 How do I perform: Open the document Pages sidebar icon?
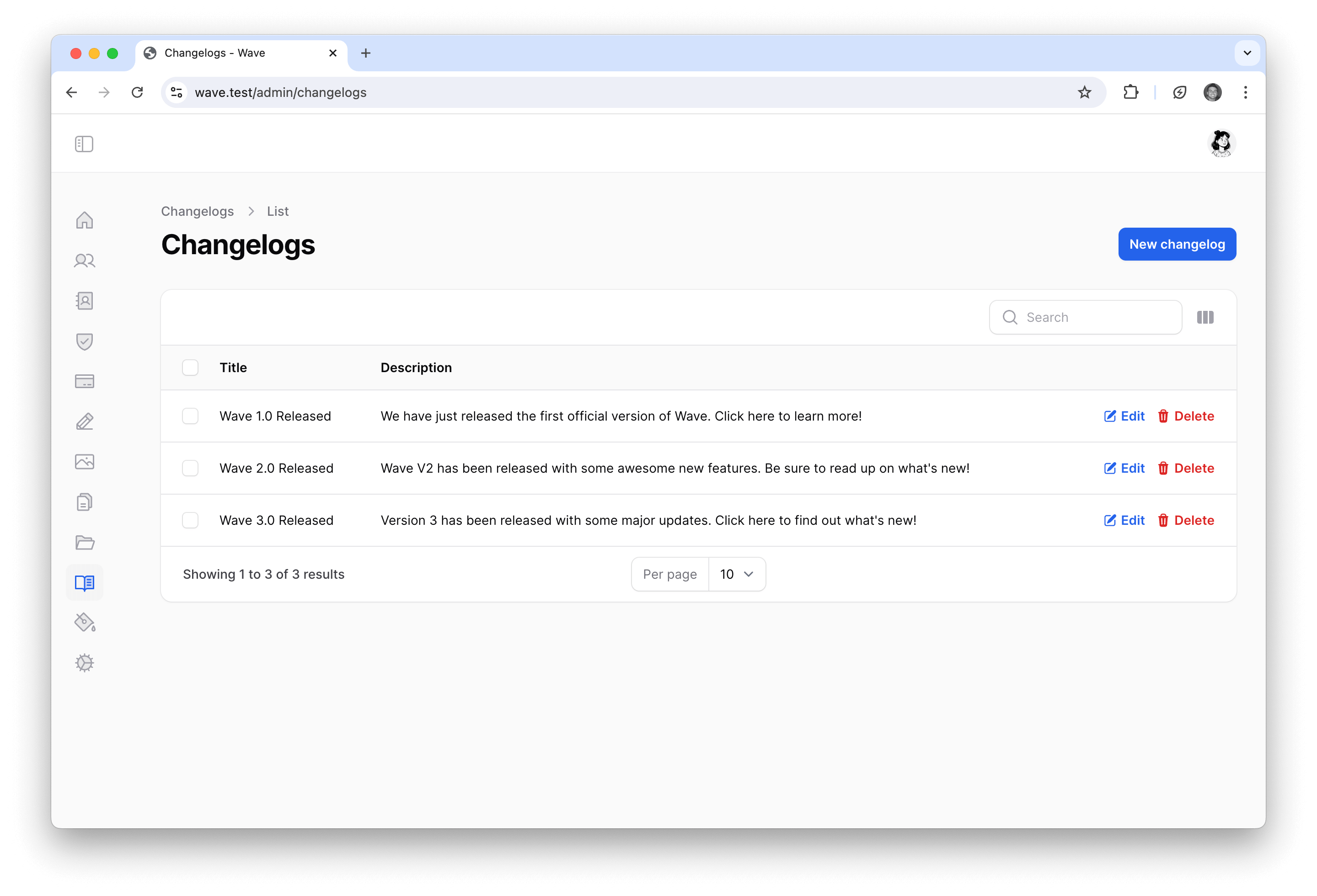tap(85, 502)
